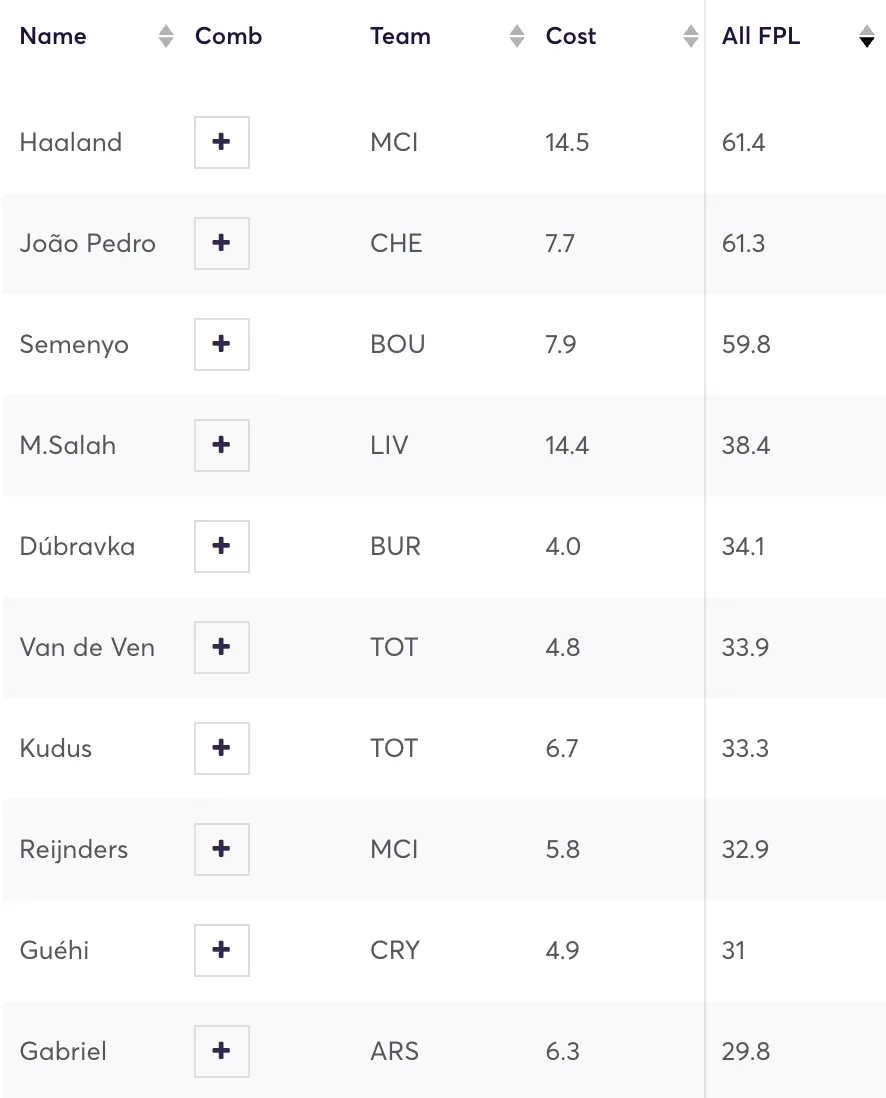Open the Semenyo player row
Image resolution: width=886 pixels, height=1098 pixels.
pyautogui.click(x=74, y=344)
